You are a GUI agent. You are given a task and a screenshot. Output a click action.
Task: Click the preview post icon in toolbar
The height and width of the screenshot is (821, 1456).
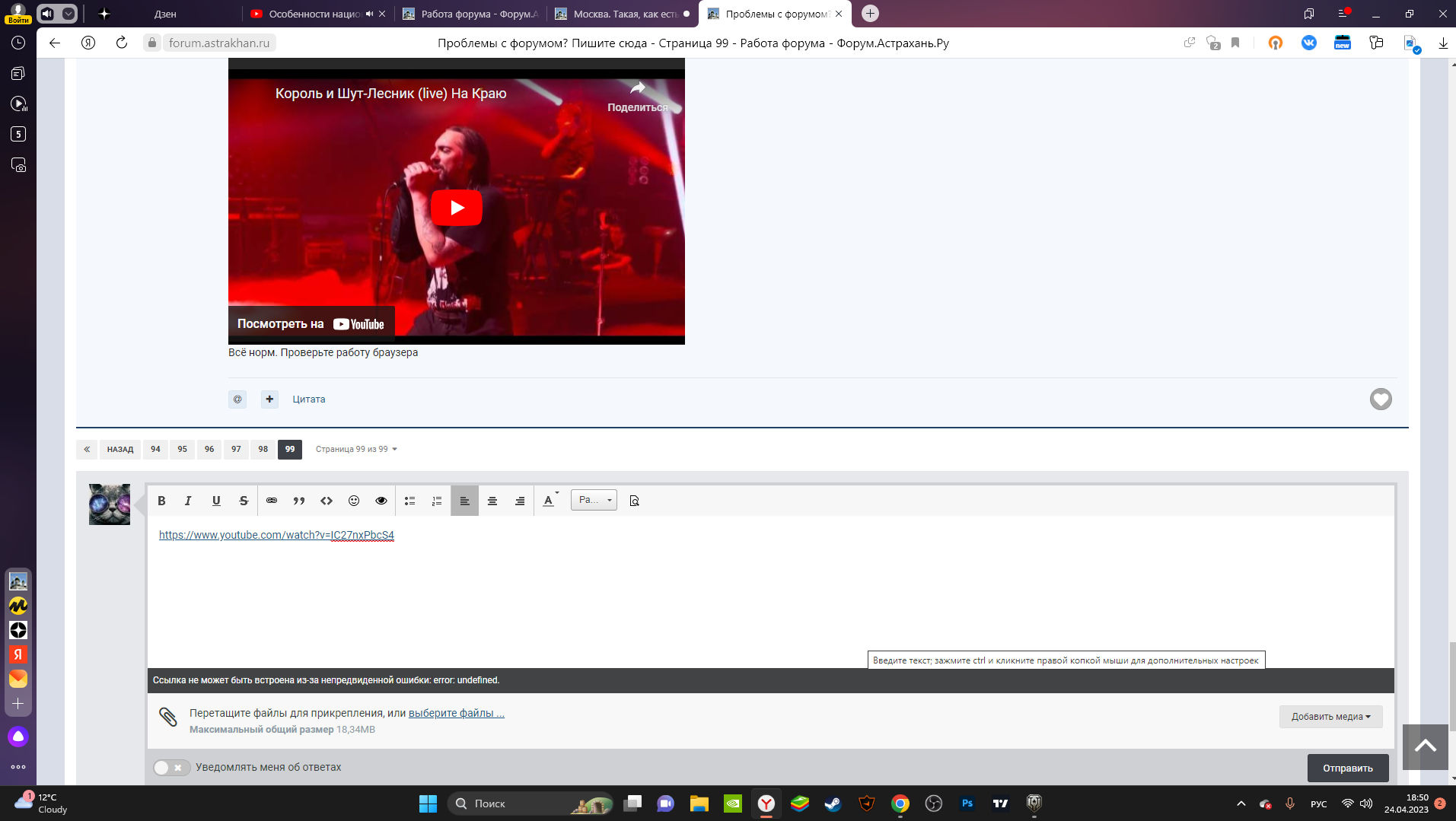(634, 501)
